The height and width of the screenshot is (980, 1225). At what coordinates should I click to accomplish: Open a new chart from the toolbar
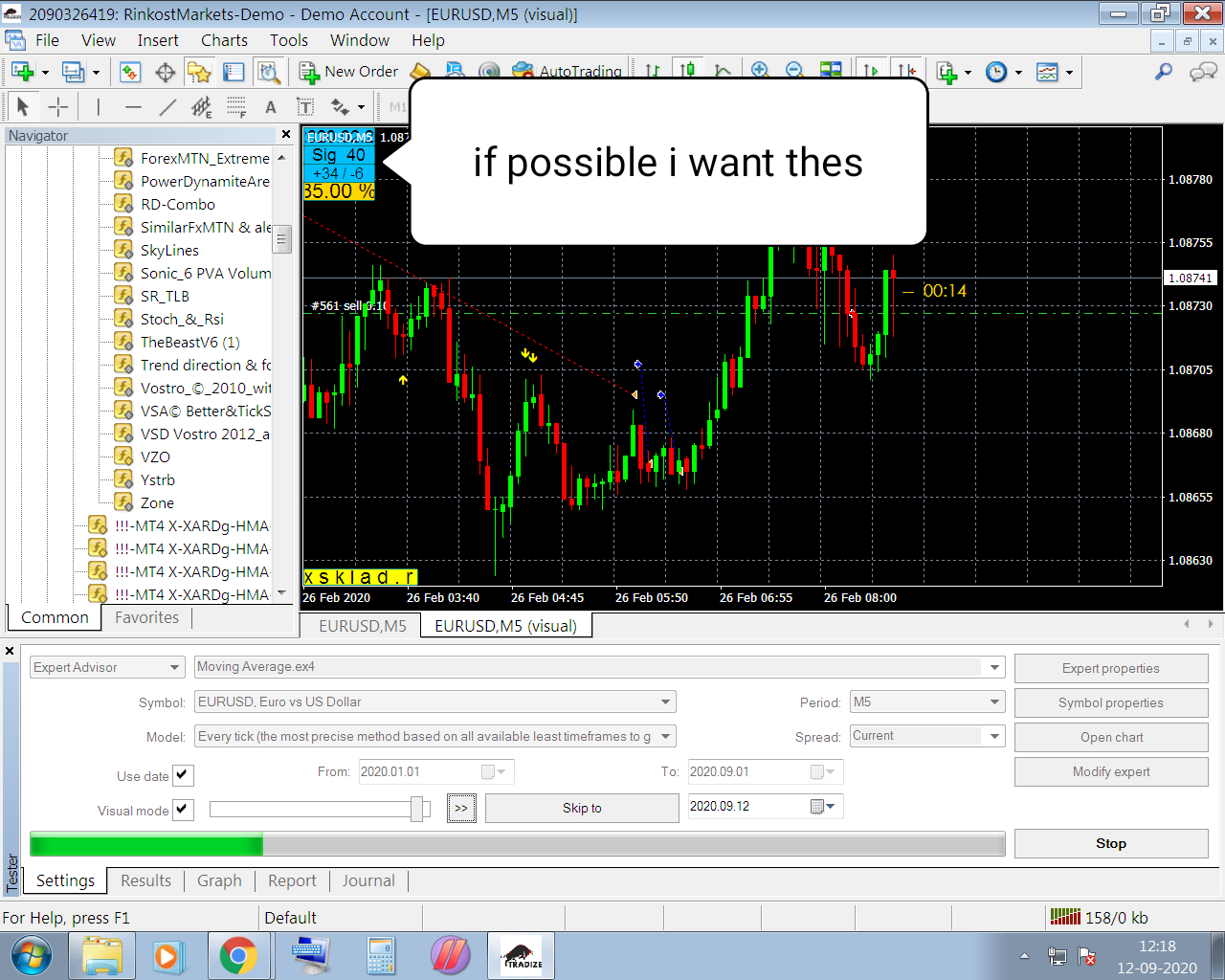point(22,72)
